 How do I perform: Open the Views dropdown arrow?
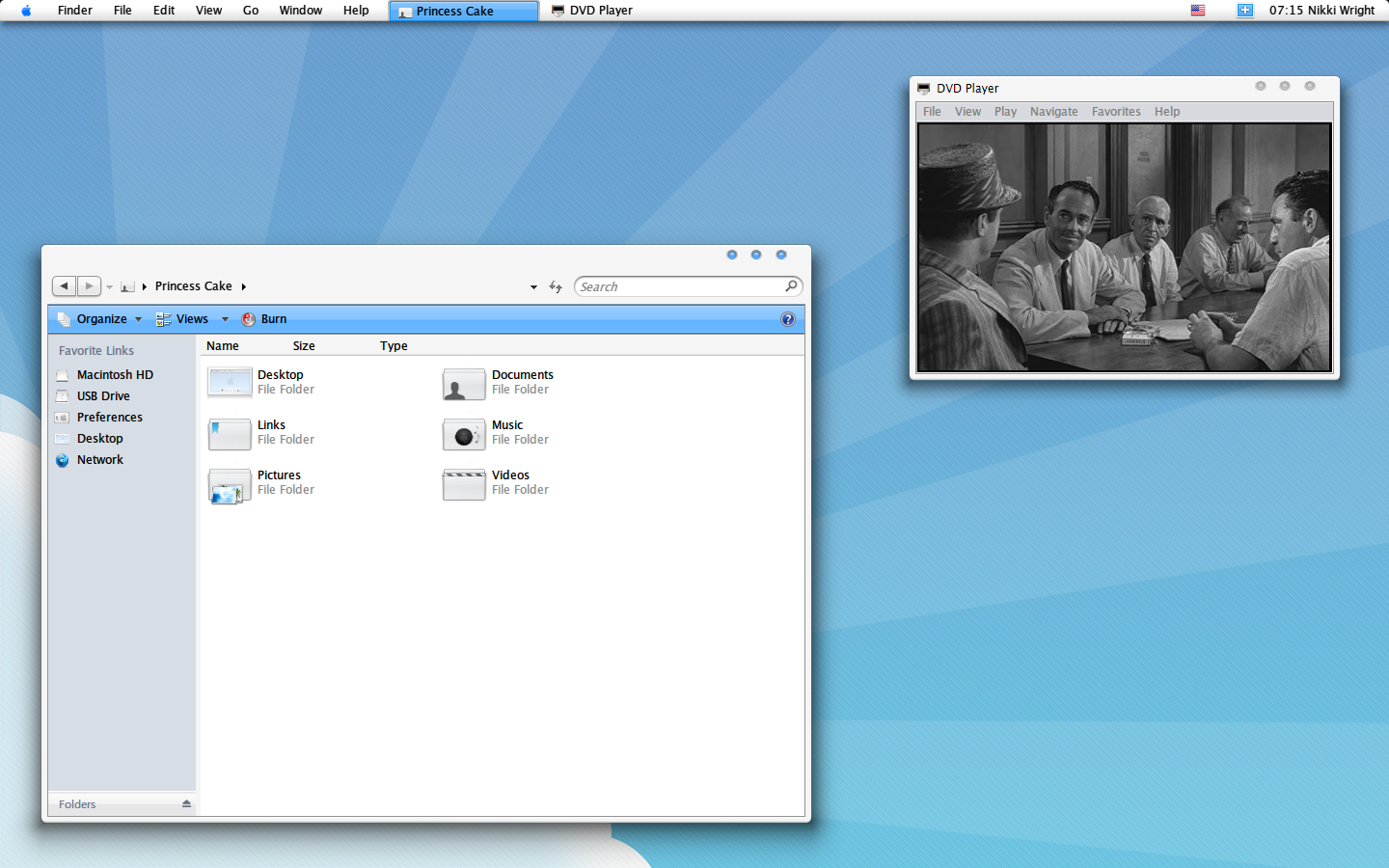tap(225, 319)
